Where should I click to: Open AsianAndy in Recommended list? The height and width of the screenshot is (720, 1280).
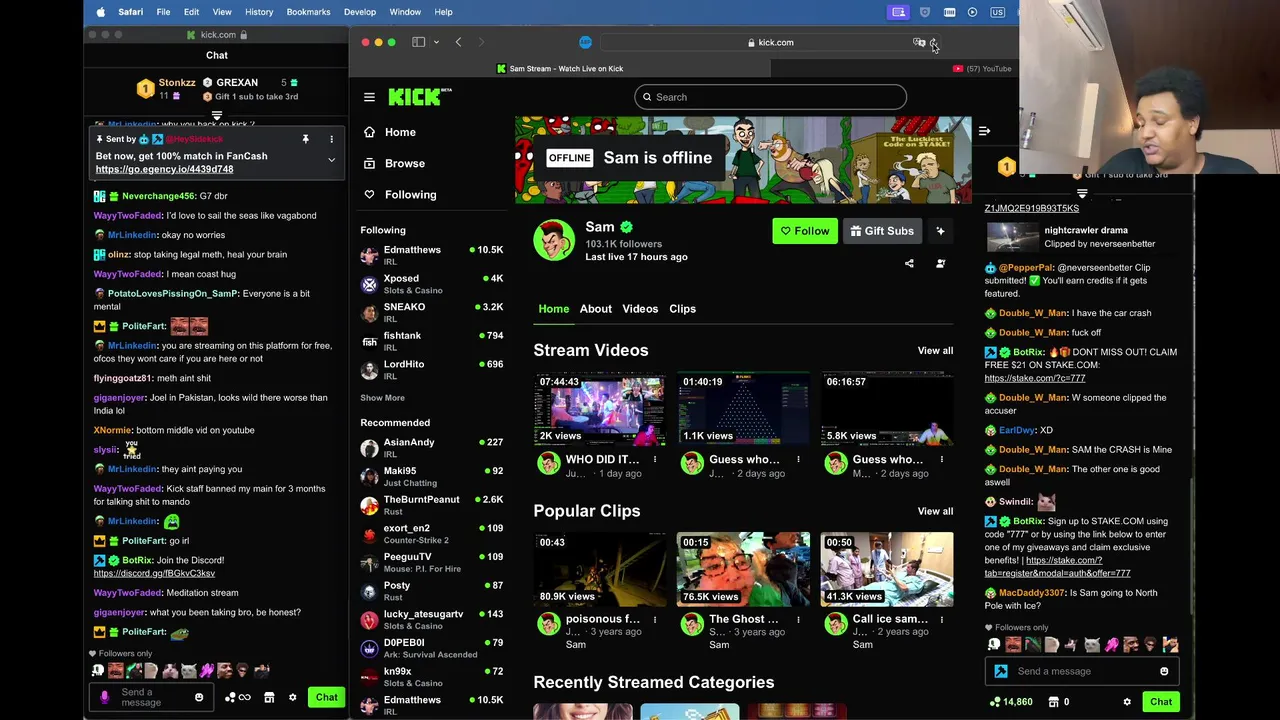coord(432,448)
